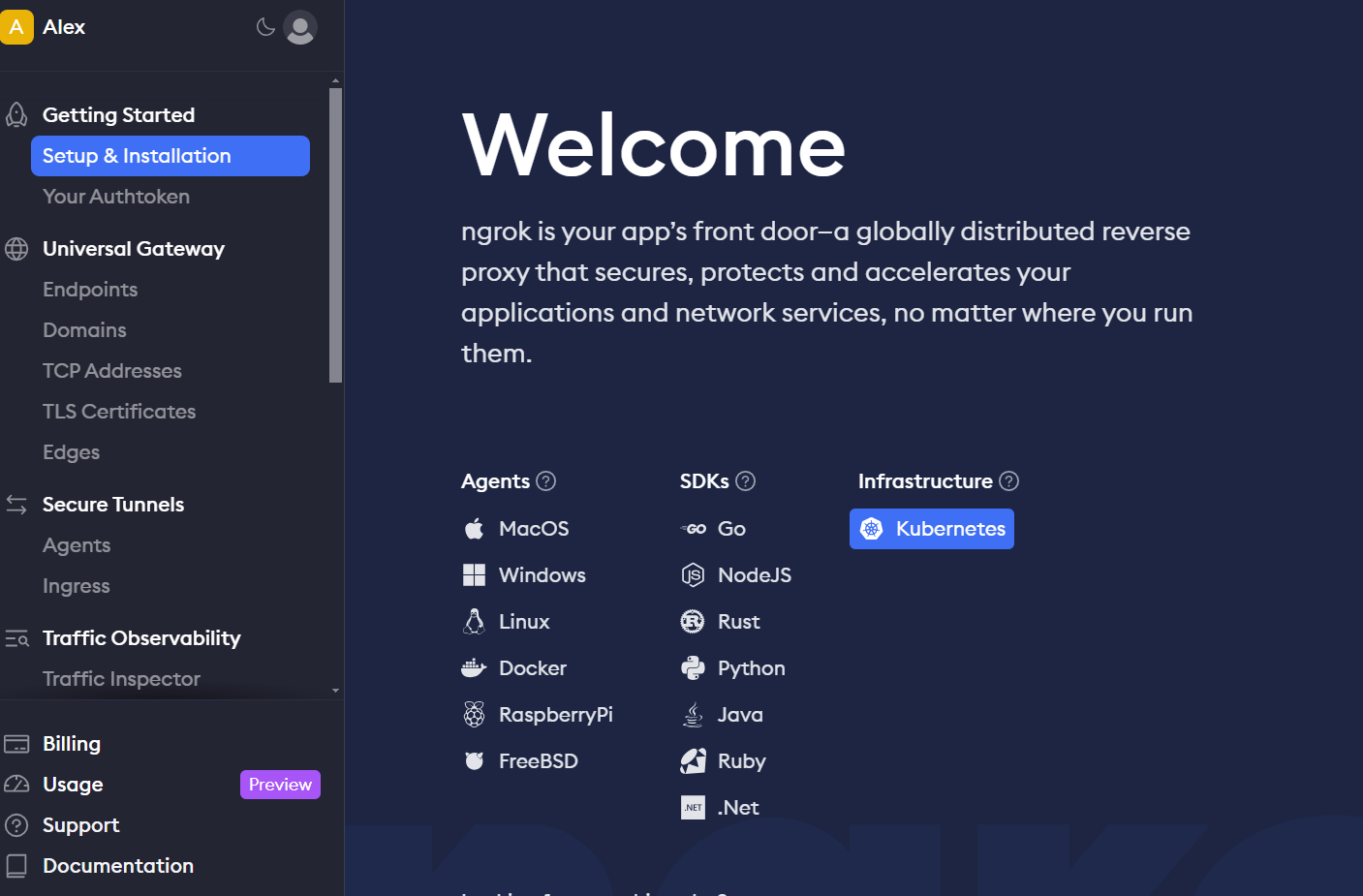Choose the MacOS agent

534,529
